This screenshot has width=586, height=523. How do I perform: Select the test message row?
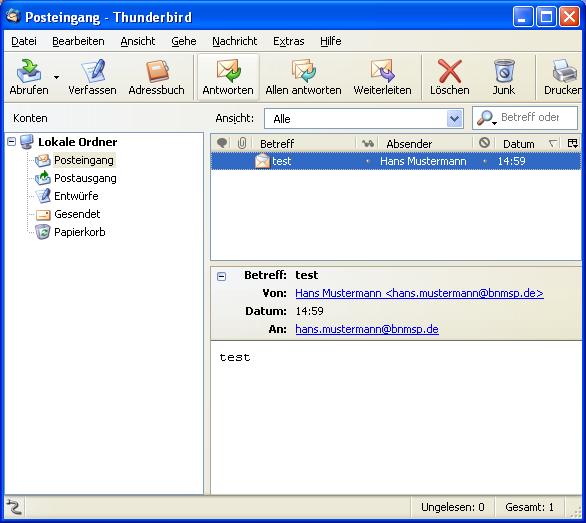[x=396, y=161]
